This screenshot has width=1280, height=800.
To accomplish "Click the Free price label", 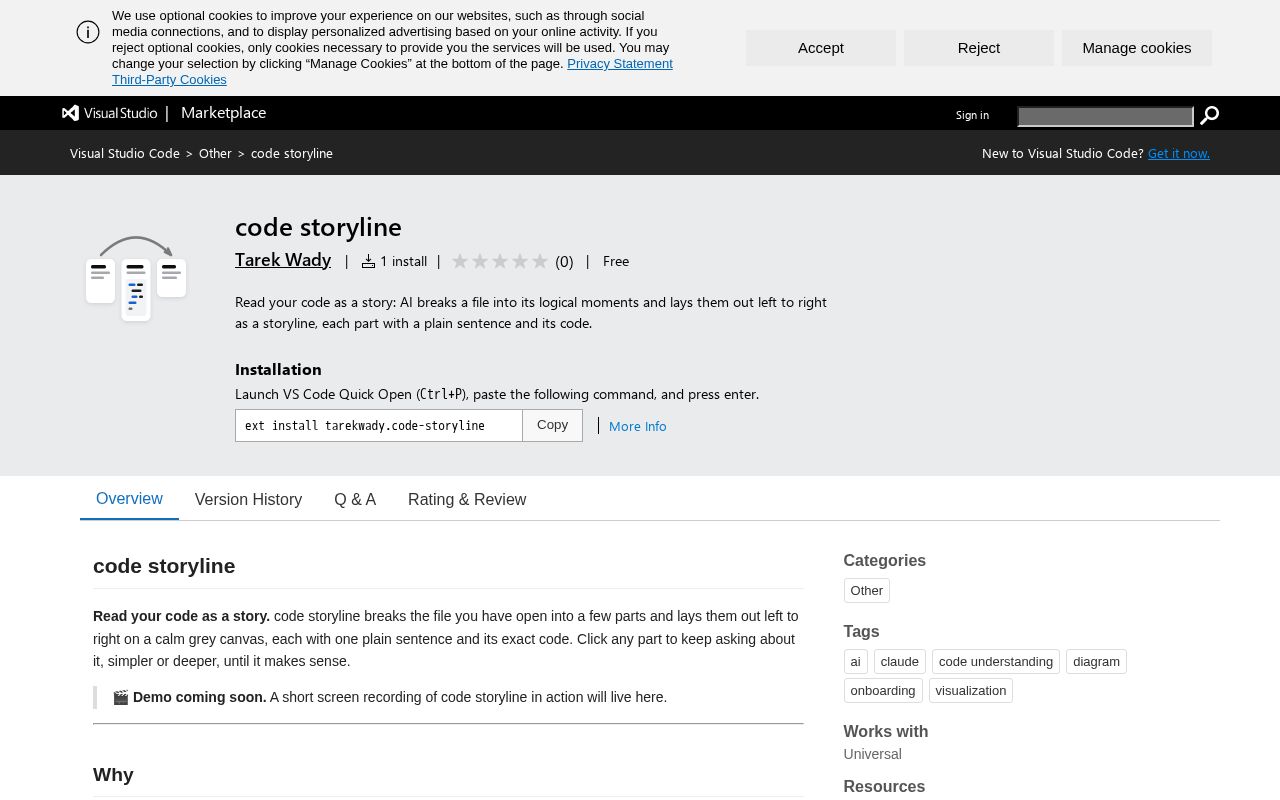I will click(616, 261).
